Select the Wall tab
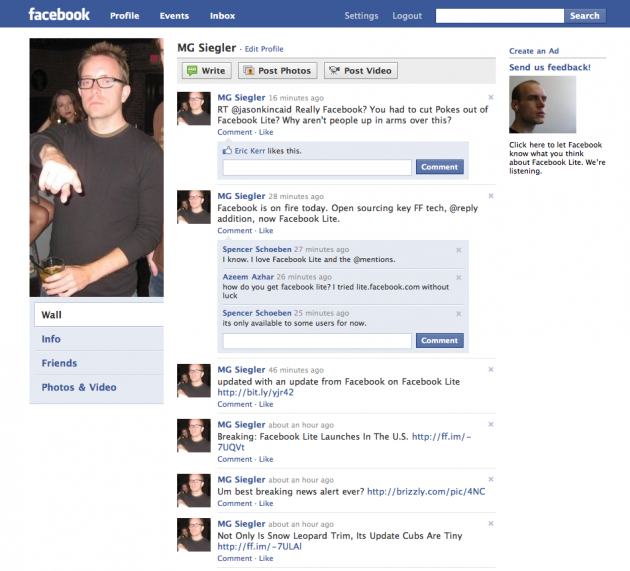 pyautogui.click(x=99, y=315)
